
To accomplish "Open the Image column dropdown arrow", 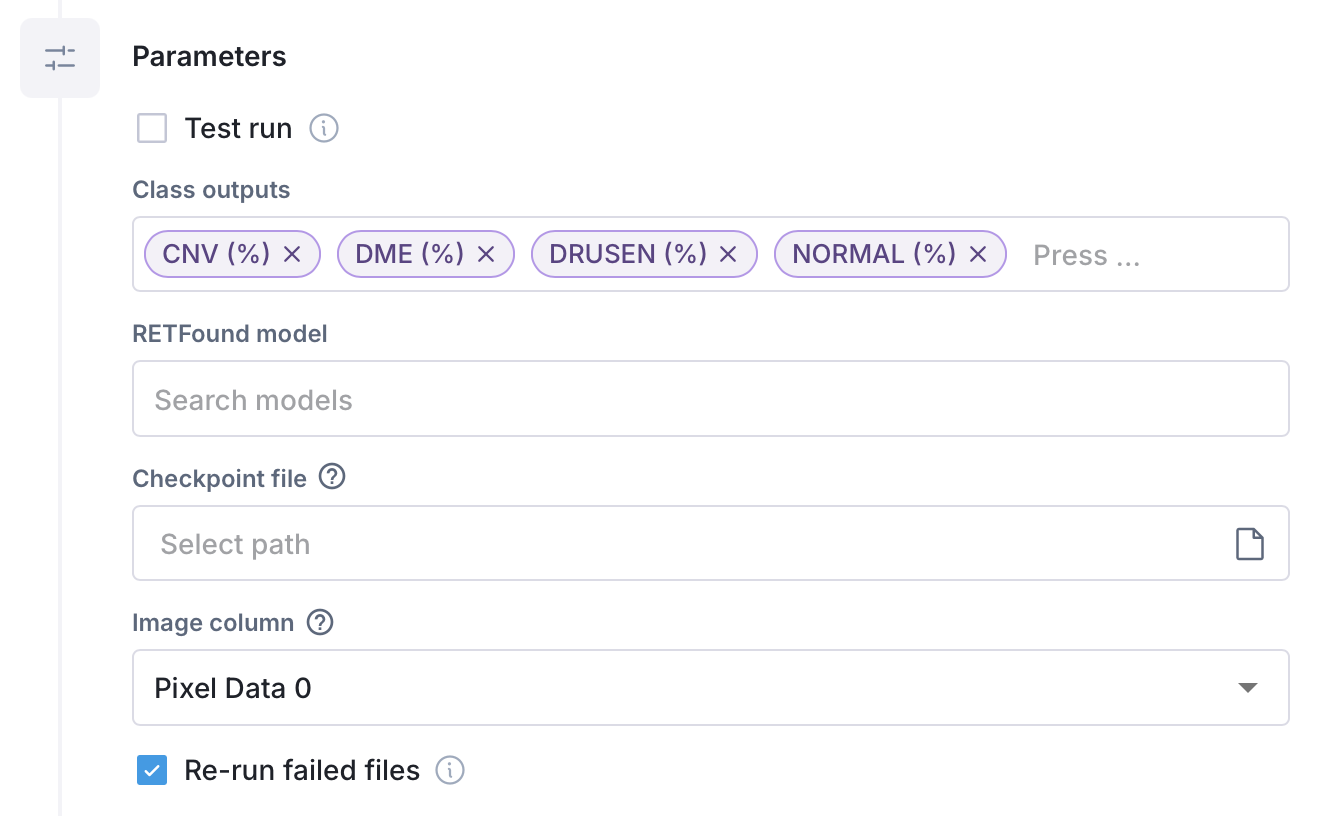I will [1247, 688].
